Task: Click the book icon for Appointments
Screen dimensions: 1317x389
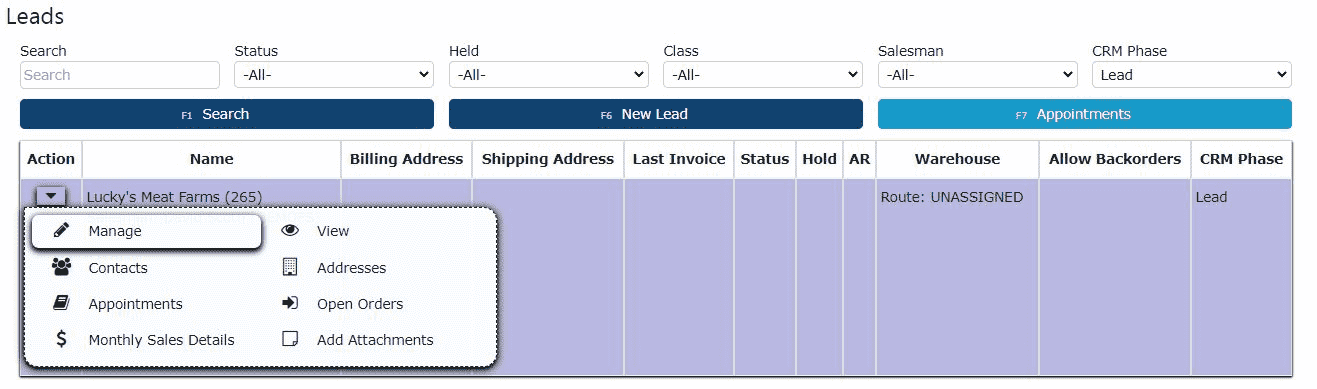Action: 62,303
